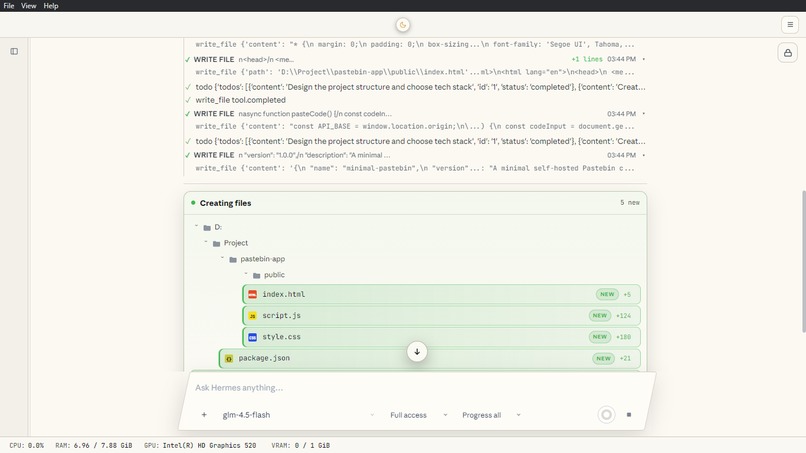The height and width of the screenshot is (453, 806).
Task: Click the circular spinner indicator near stop
Action: (x=607, y=414)
